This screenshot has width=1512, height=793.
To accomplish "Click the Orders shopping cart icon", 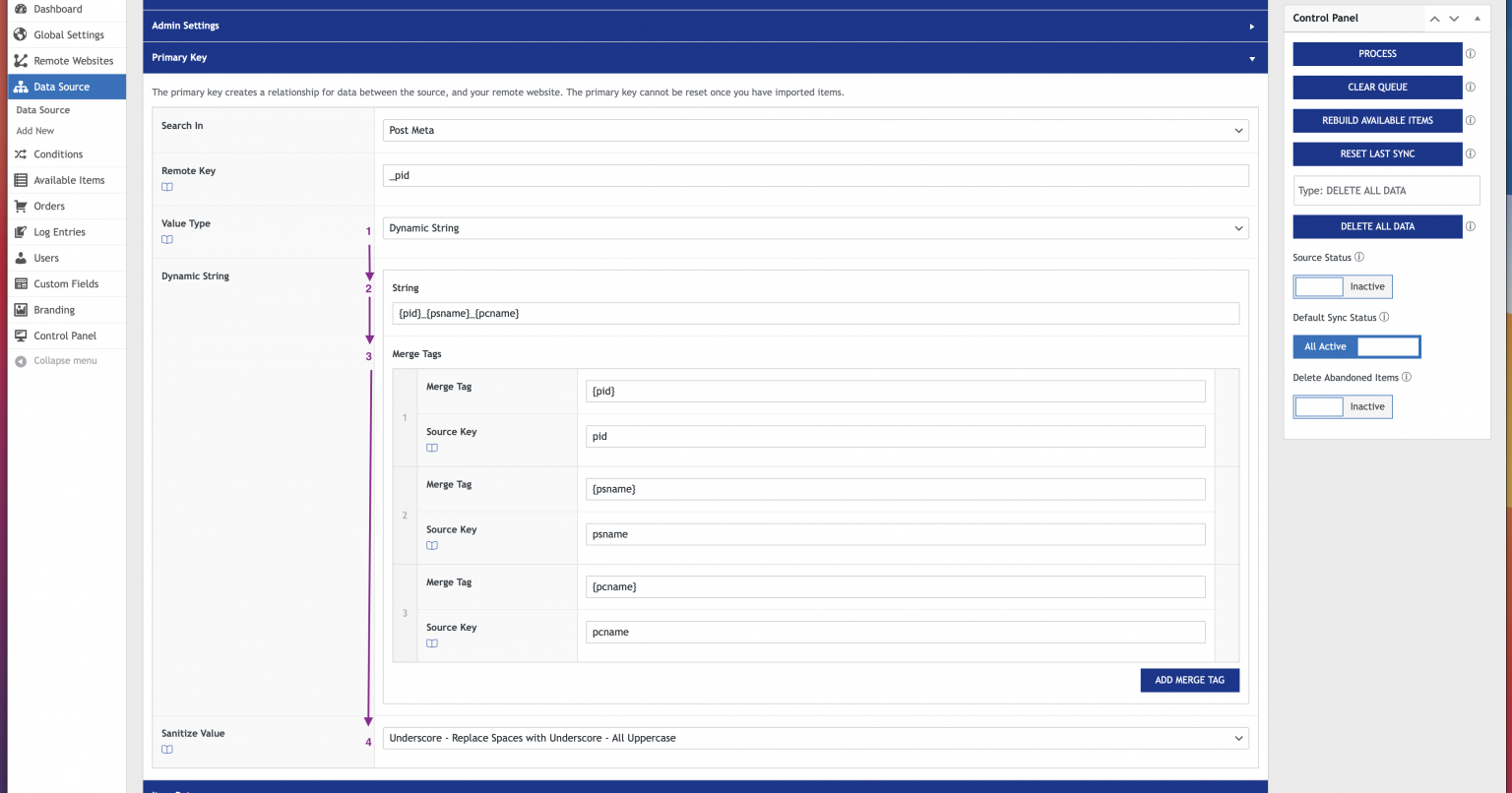I will pos(21,207).
